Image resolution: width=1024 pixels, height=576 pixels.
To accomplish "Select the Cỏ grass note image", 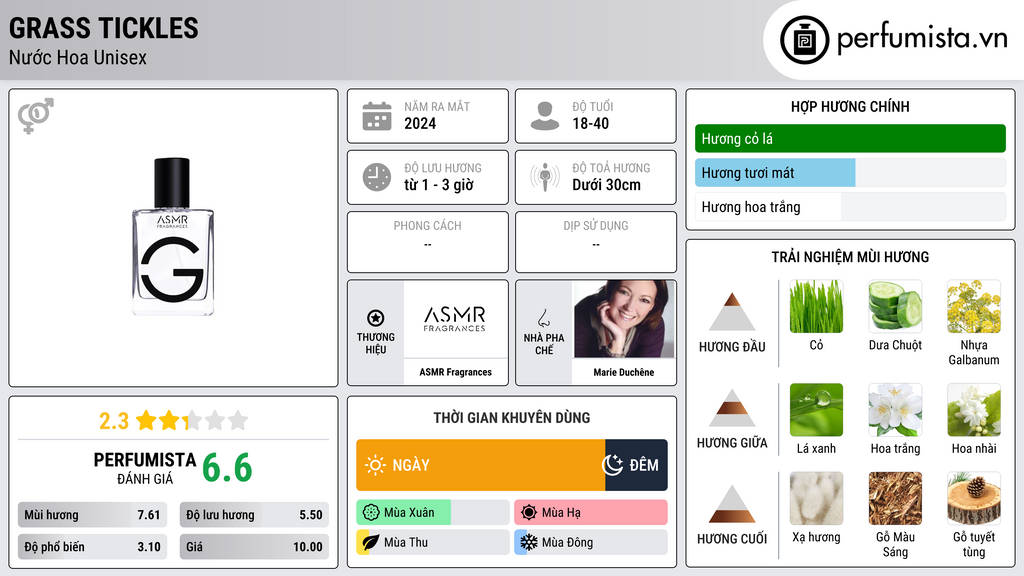I will coord(816,306).
